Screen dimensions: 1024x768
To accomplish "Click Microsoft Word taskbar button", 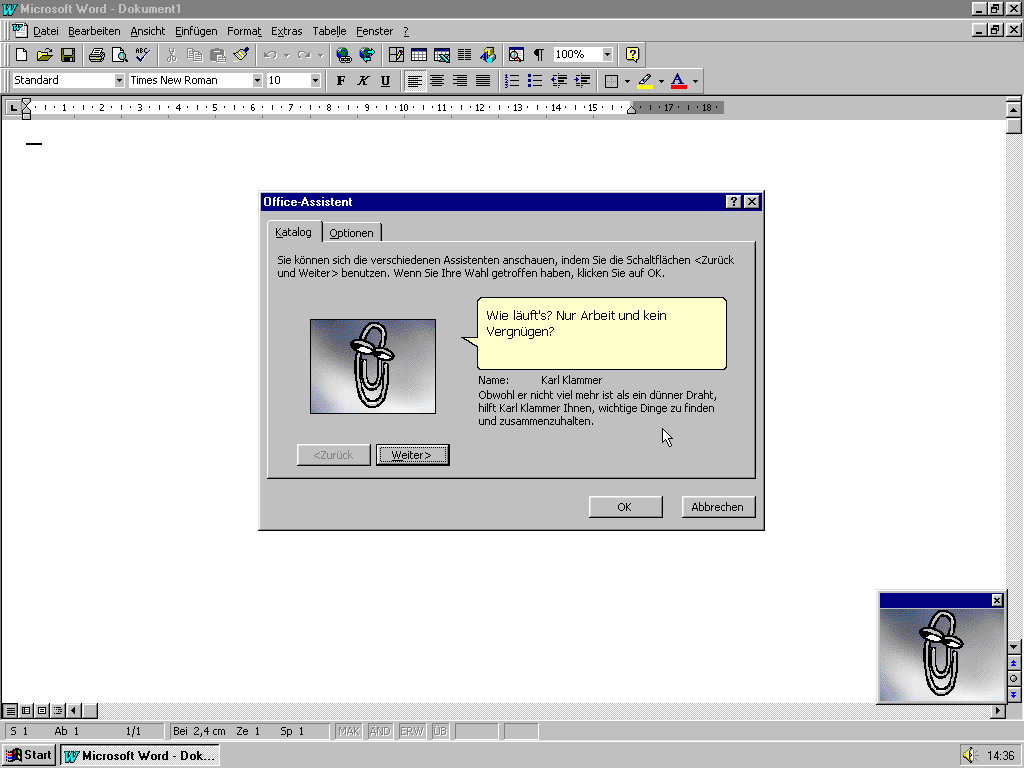I will point(140,756).
